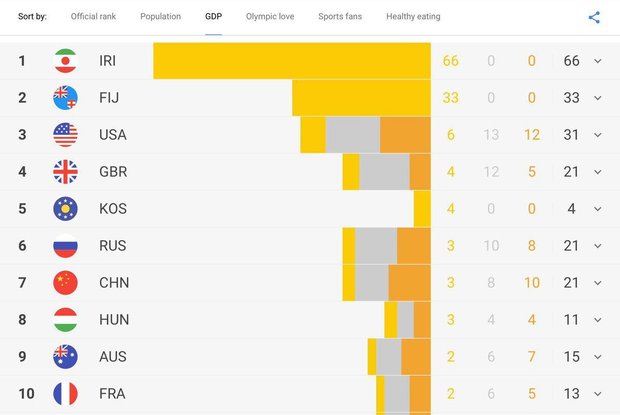Screen dimensions: 620x415
Task: Click the share icon at top right
Action: pos(594,17)
